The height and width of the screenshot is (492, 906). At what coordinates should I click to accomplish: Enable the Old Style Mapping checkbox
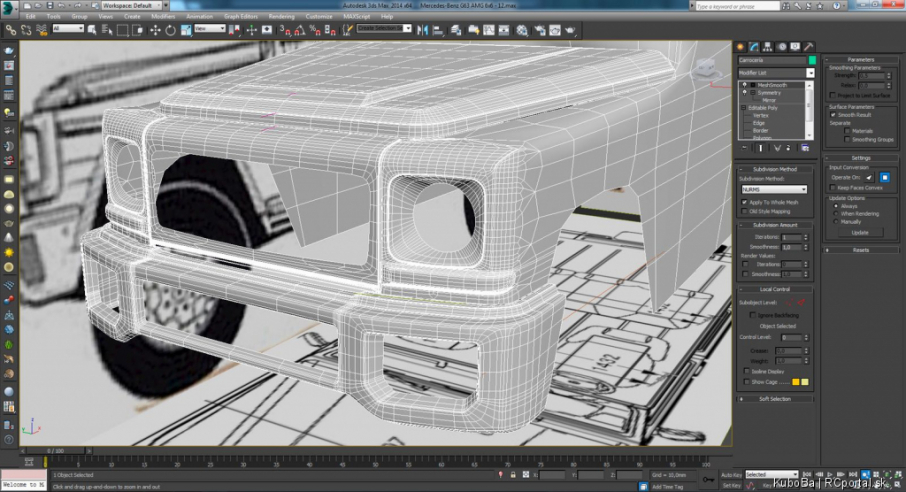(x=744, y=212)
